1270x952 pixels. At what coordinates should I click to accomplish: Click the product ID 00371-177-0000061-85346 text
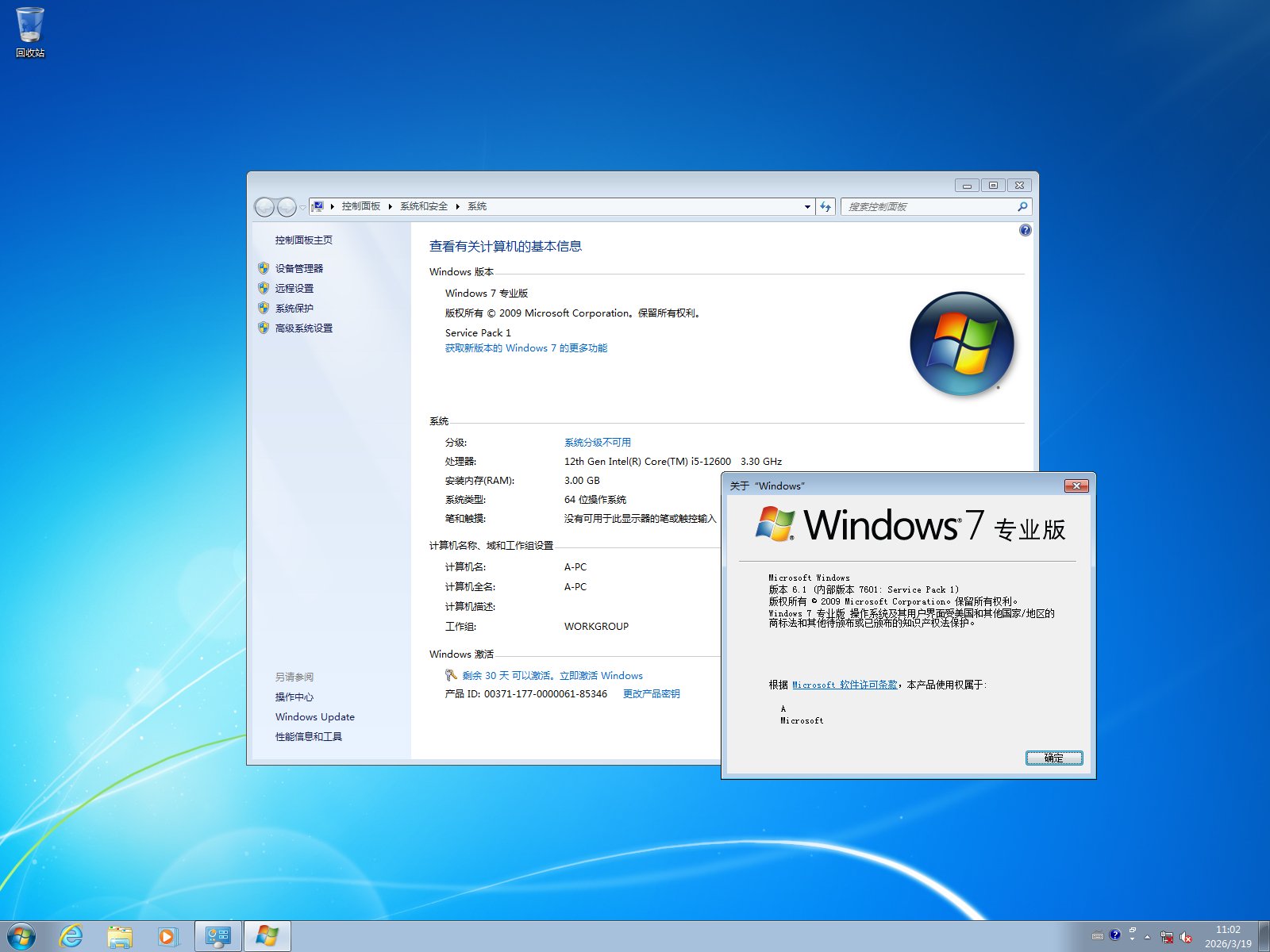pos(546,694)
